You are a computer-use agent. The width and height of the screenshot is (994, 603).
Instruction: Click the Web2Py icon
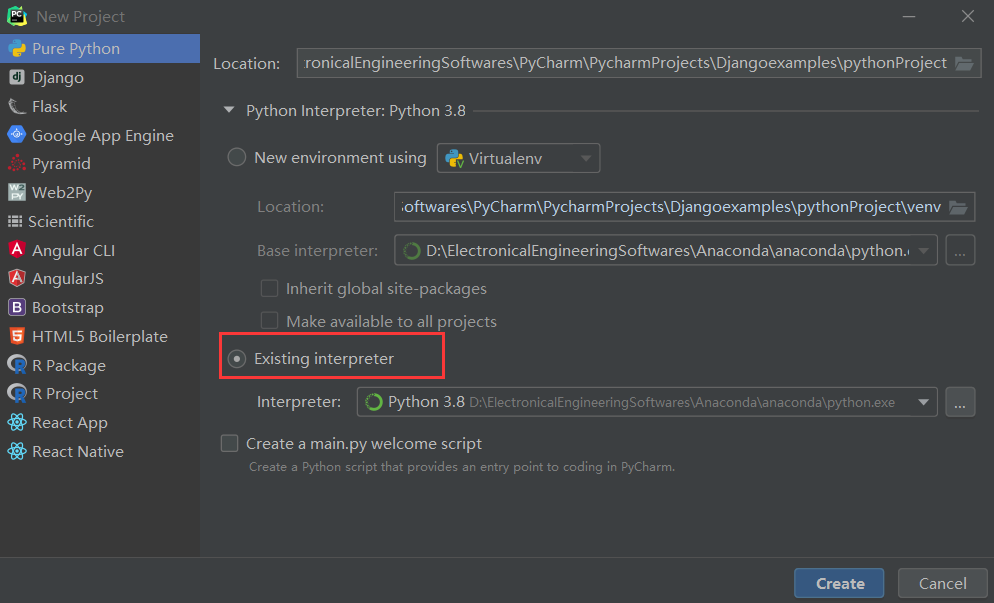16,191
